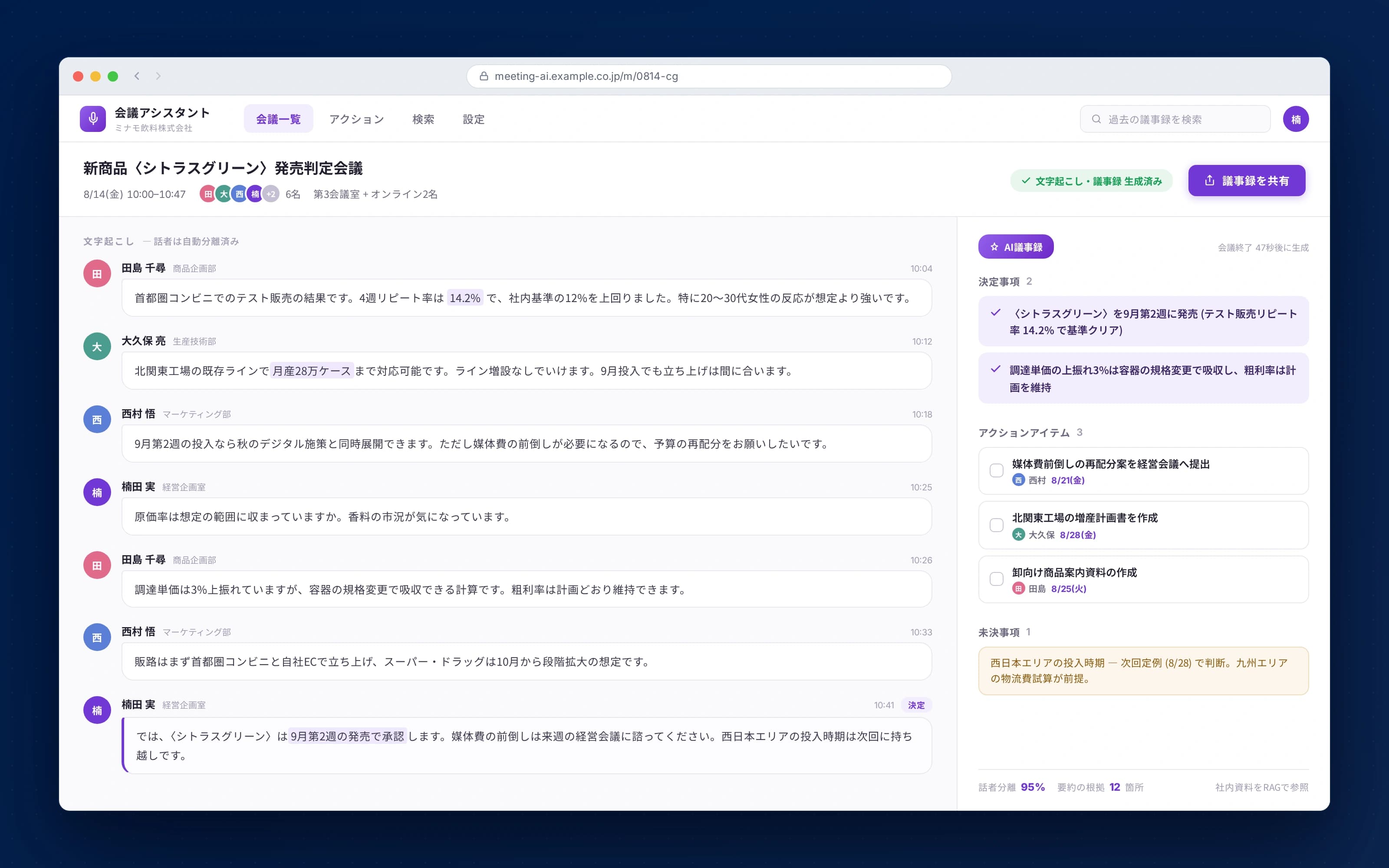Click 田島 千尋 avatar at 10:04
This screenshot has width=1389, height=868.
97,274
